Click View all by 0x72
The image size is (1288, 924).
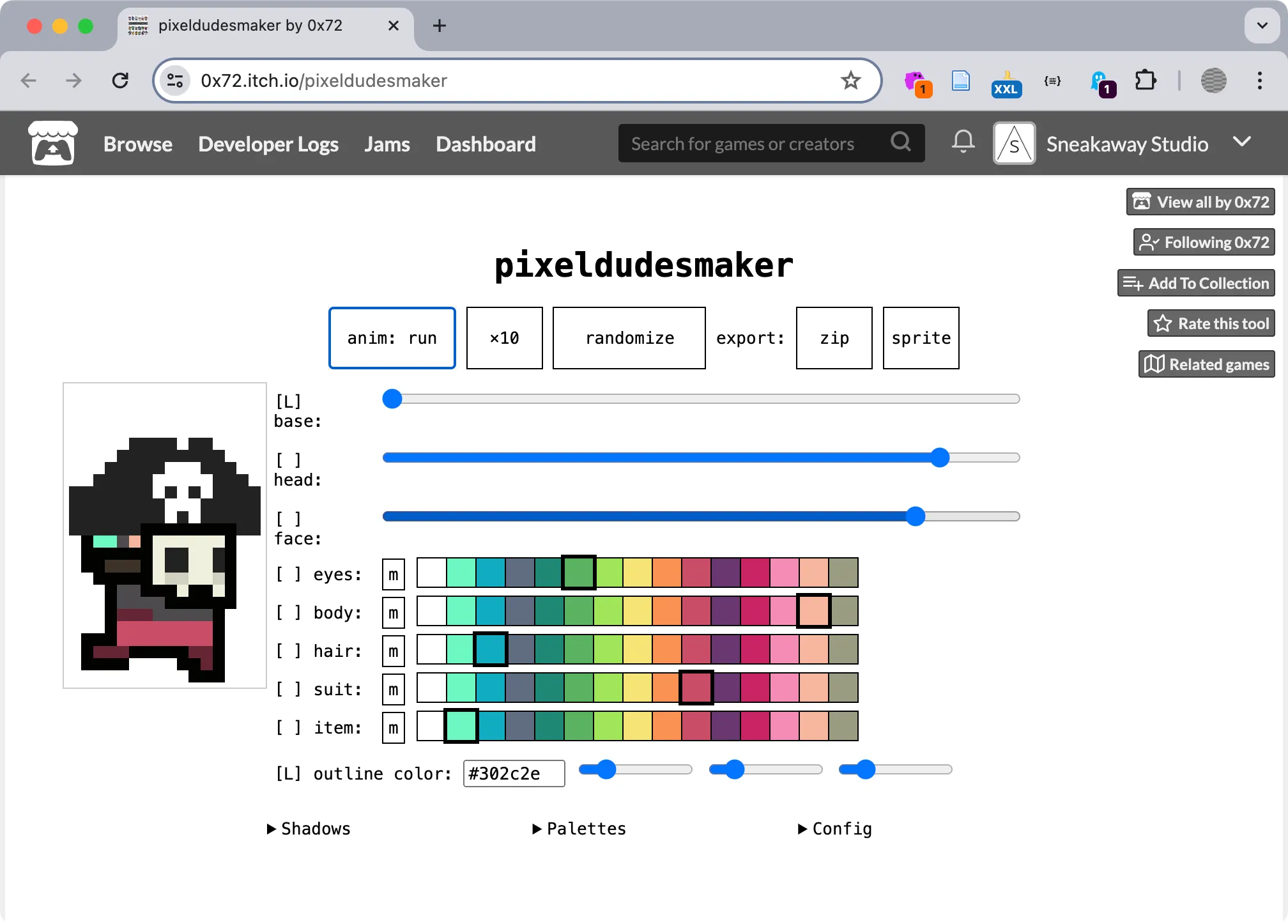(1200, 201)
